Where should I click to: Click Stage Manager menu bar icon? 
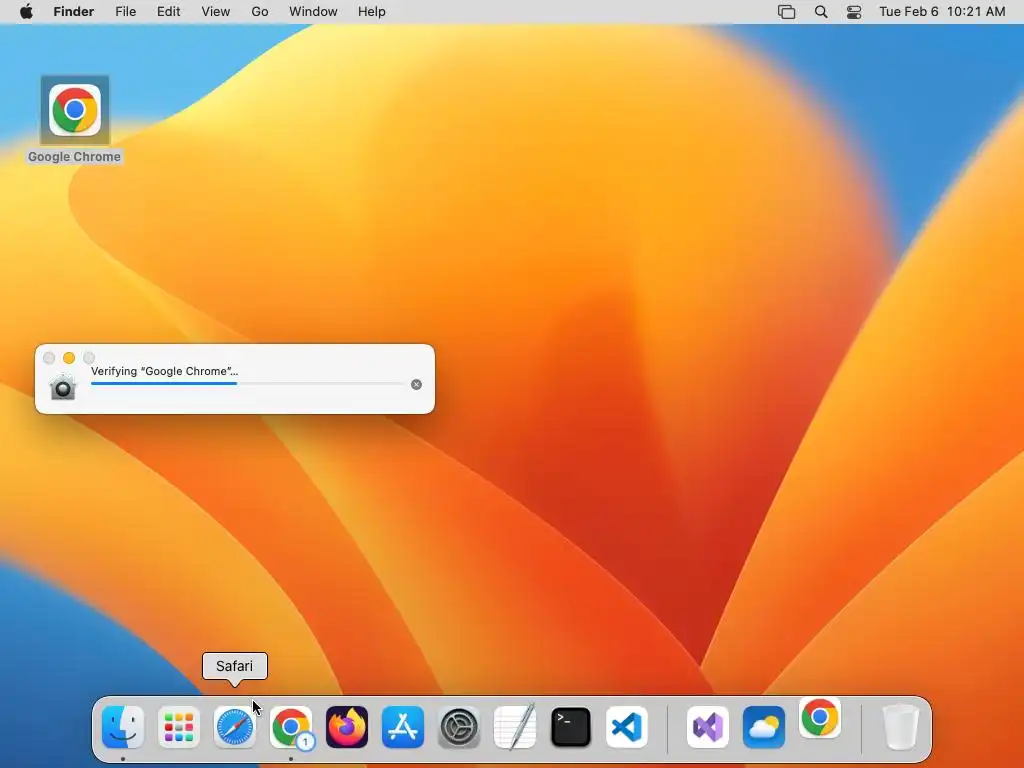[786, 12]
